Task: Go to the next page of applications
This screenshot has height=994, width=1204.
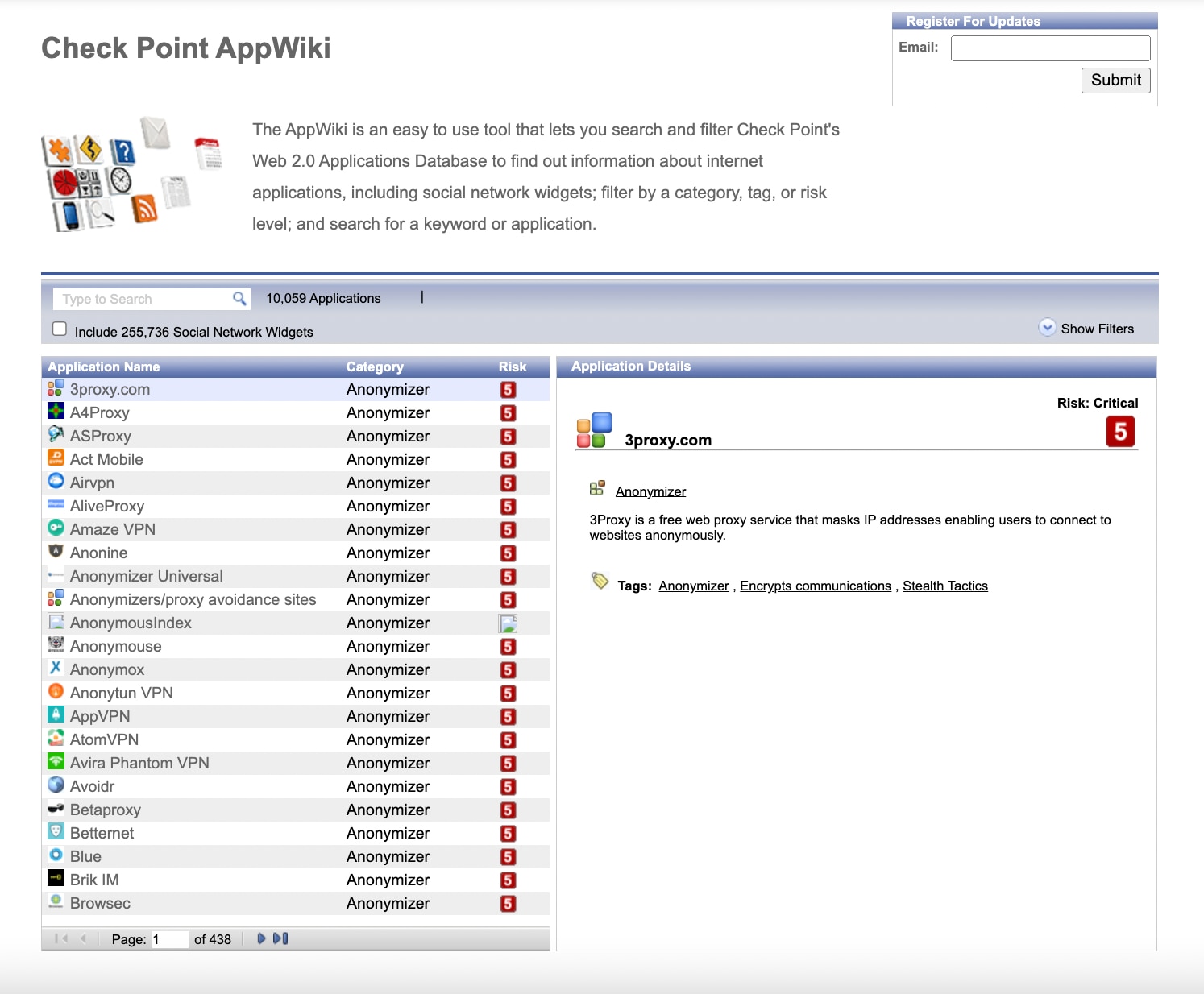Action: pyautogui.click(x=260, y=938)
